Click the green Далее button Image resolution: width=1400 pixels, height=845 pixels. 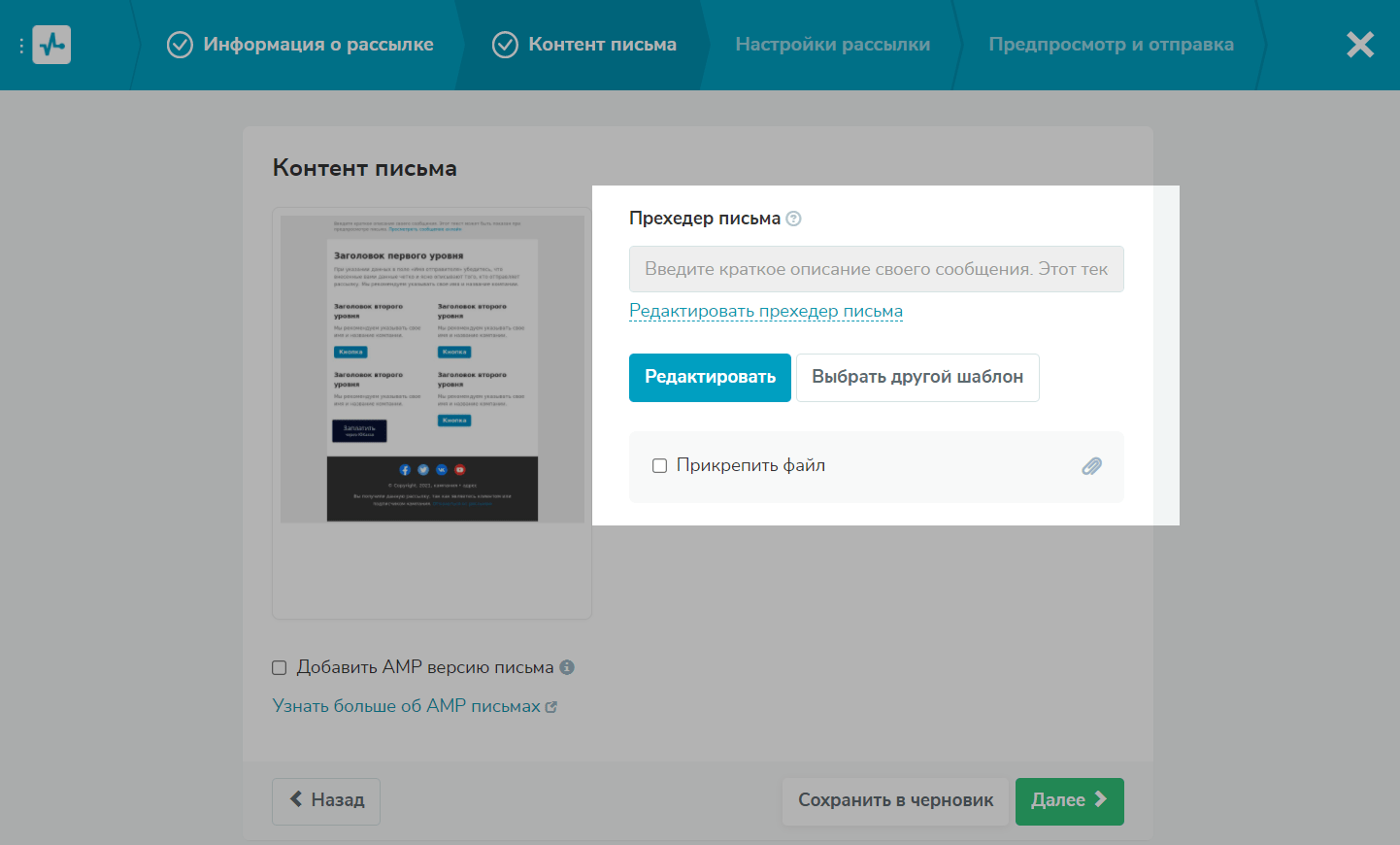coord(1070,801)
